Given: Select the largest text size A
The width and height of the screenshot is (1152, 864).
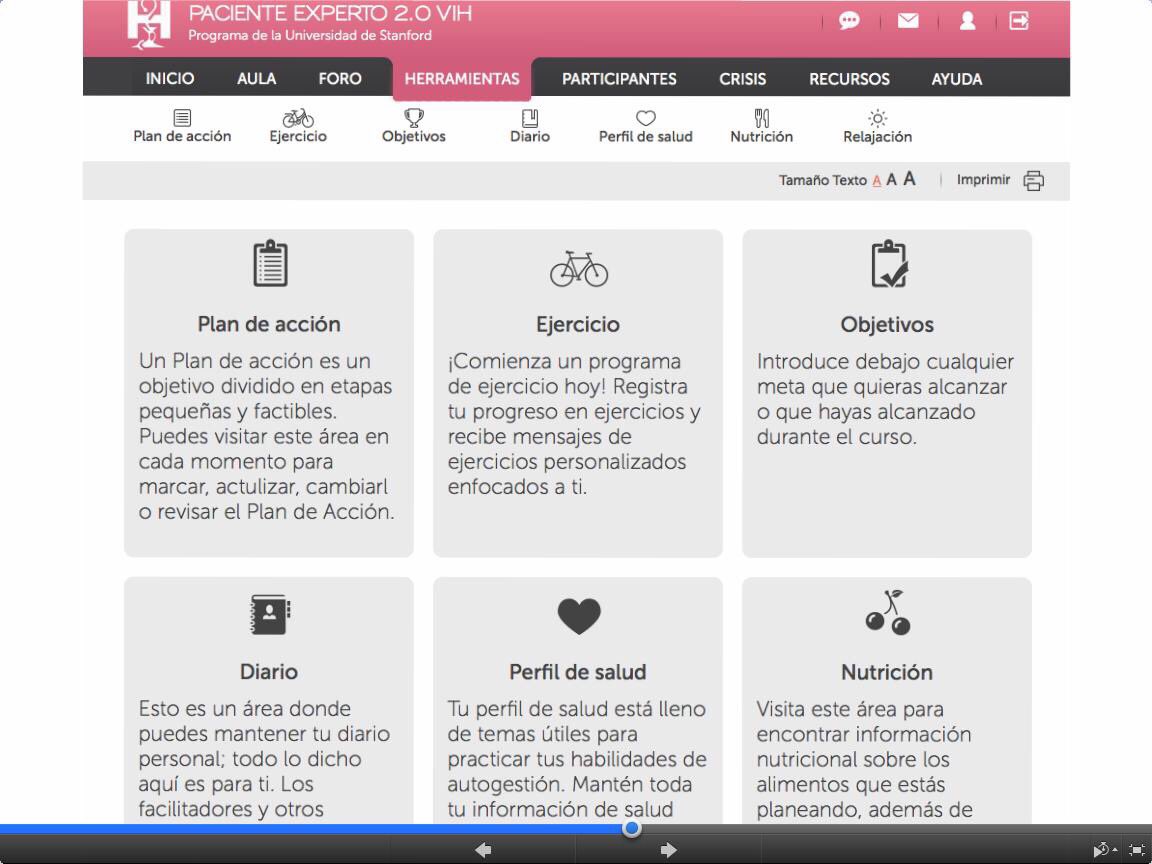Looking at the screenshot, I should pos(910,179).
